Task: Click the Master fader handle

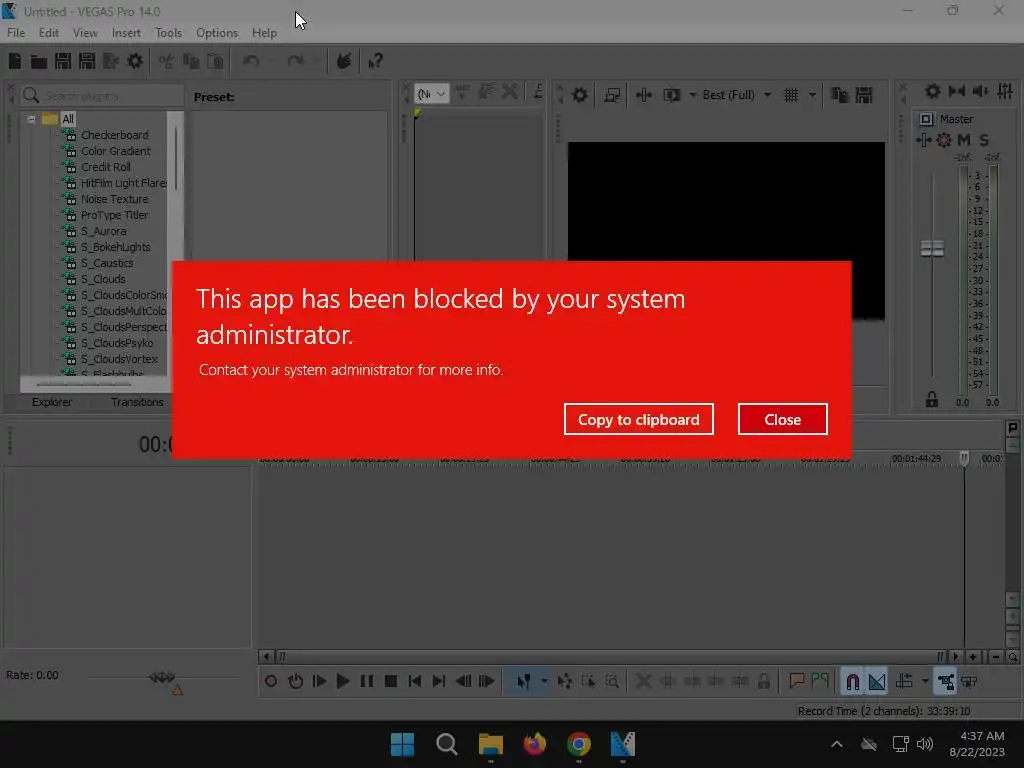Action: (x=932, y=248)
